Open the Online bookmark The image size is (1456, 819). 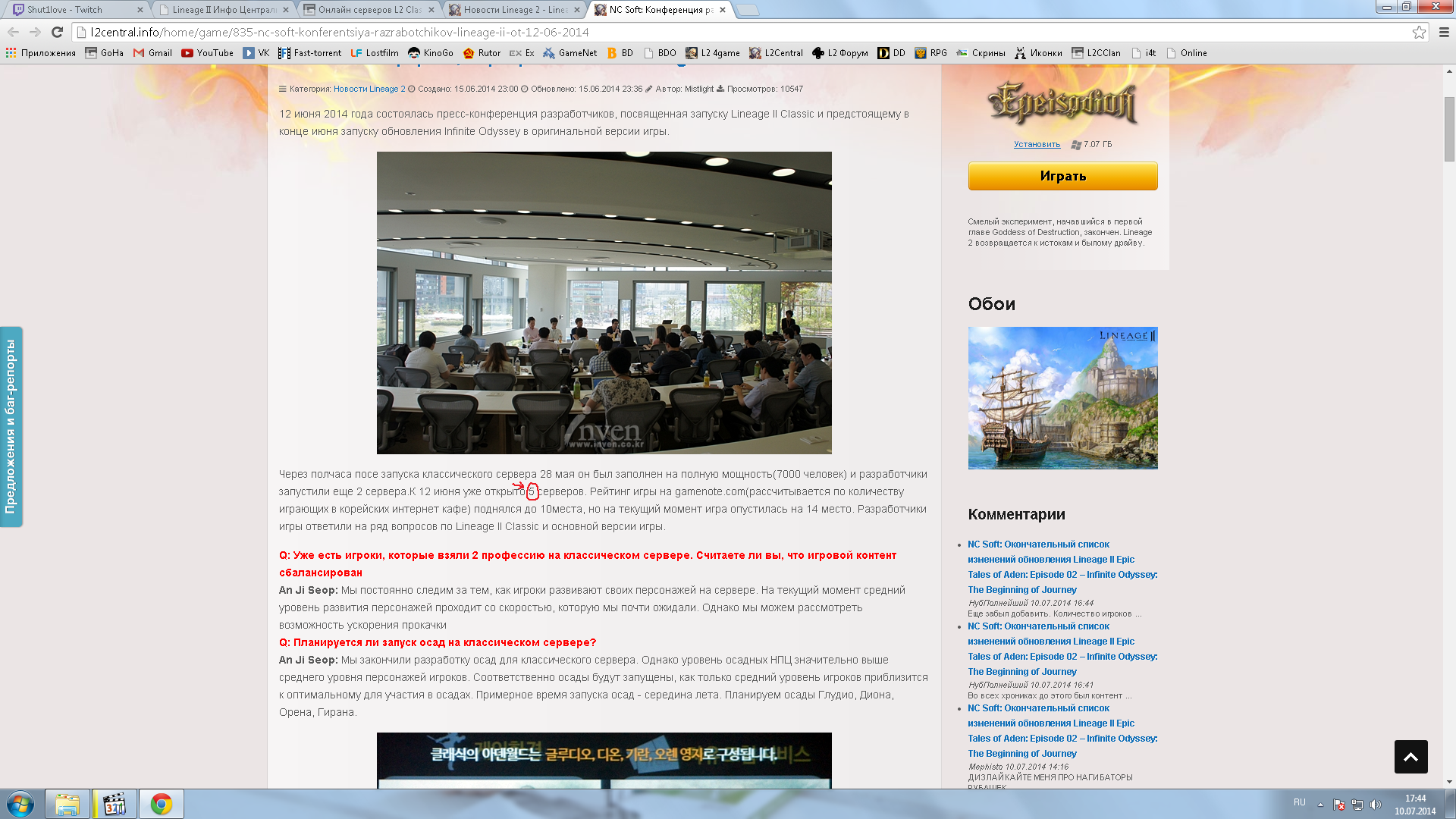(x=1186, y=53)
